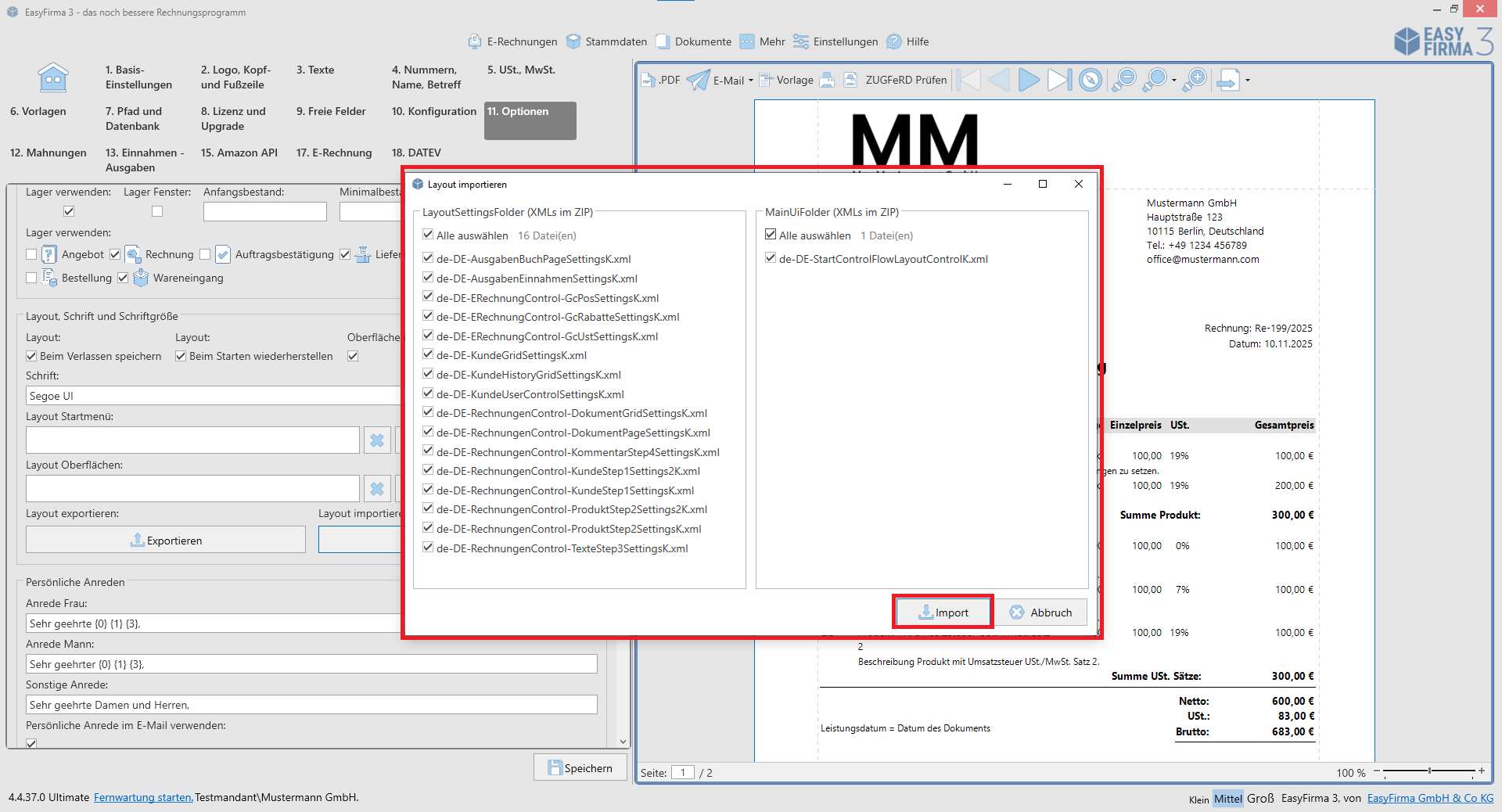Go to next page in preview
The height and width of the screenshot is (812, 1502).
click(x=1029, y=80)
